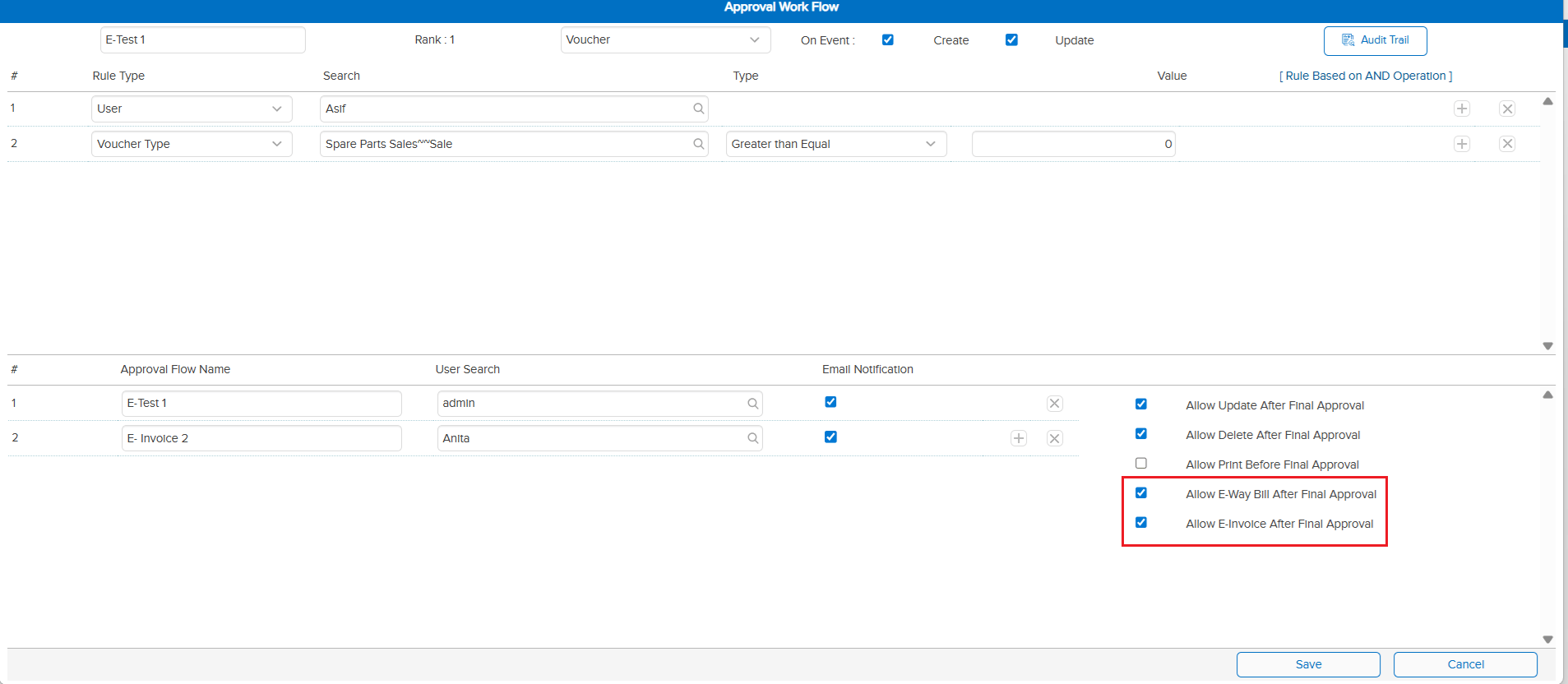Cancel the approval work flow dialog
The width and height of the screenshot is (1568, 684).
click(x=1465, y=664)
